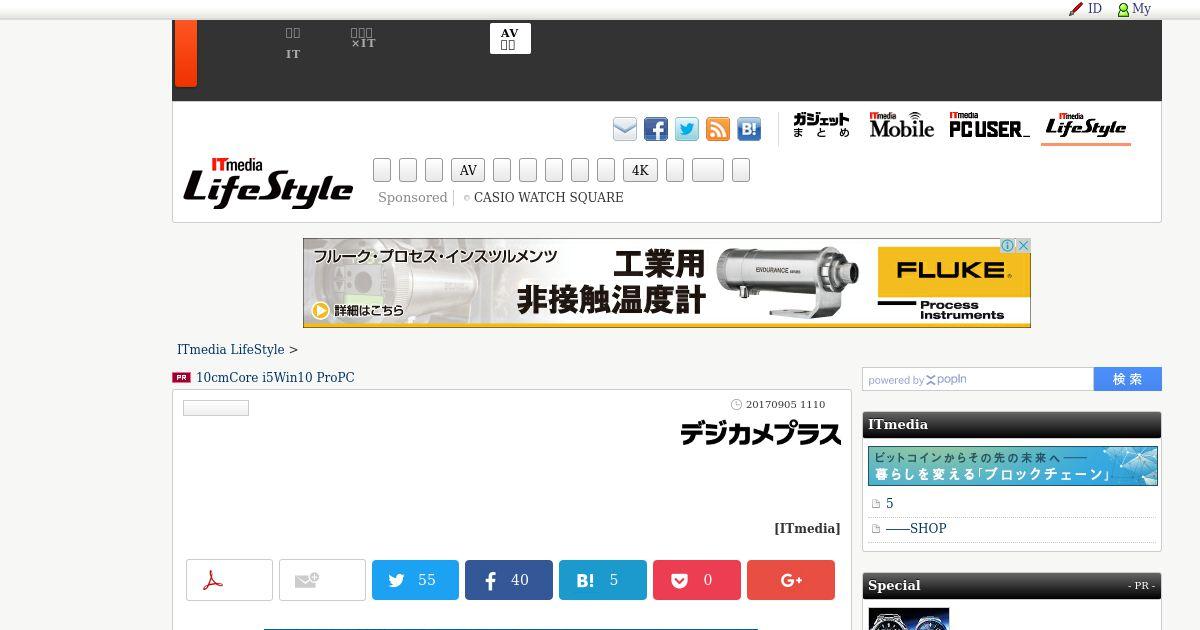Screen dimensions: 1200x630
Task: Open AdChoices info icon on banner
Action: click(x=1008, y=246)
